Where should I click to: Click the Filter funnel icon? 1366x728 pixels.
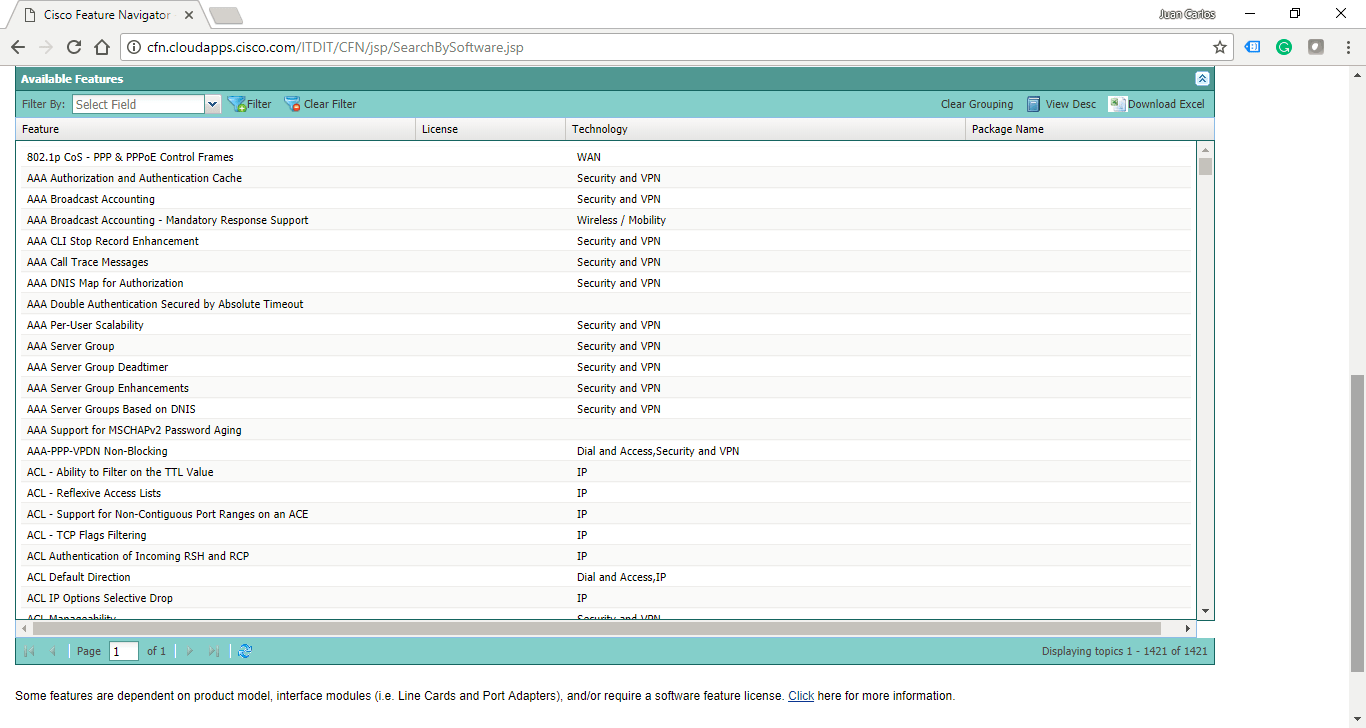pyautogui.click(x=237, y=103)
